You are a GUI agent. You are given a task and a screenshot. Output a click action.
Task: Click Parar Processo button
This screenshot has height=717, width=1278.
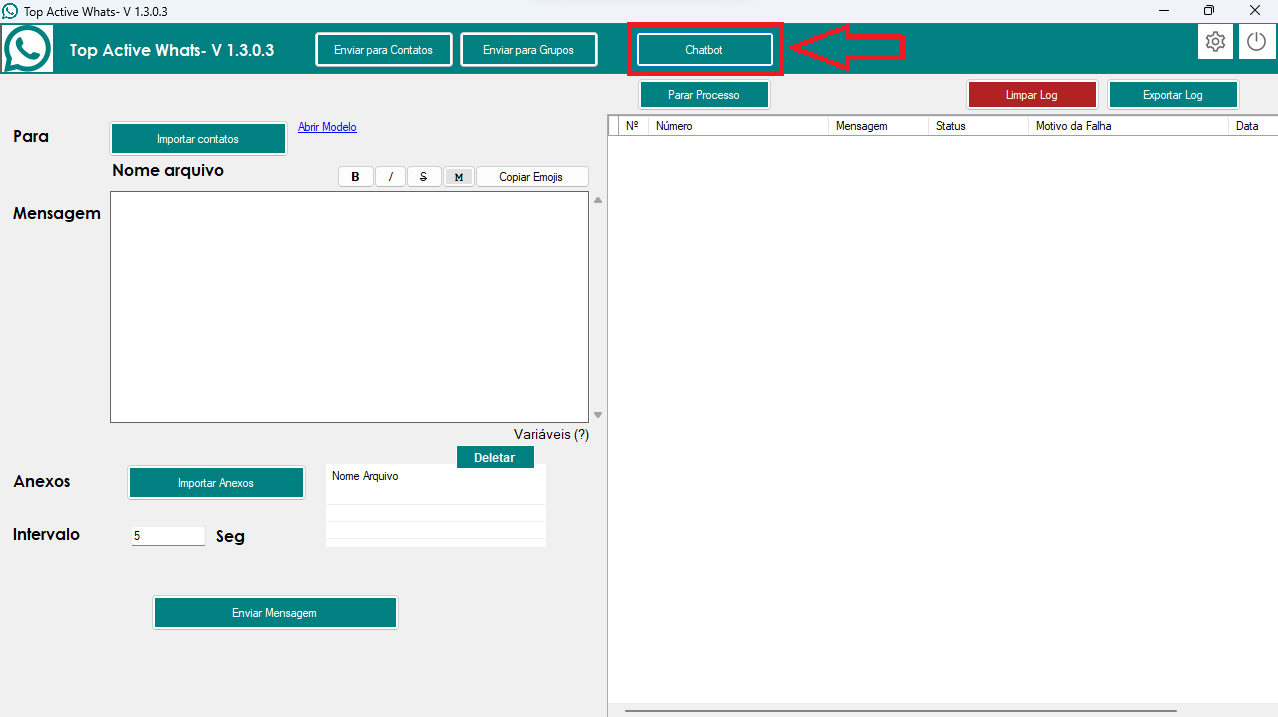tap(704, 95)
